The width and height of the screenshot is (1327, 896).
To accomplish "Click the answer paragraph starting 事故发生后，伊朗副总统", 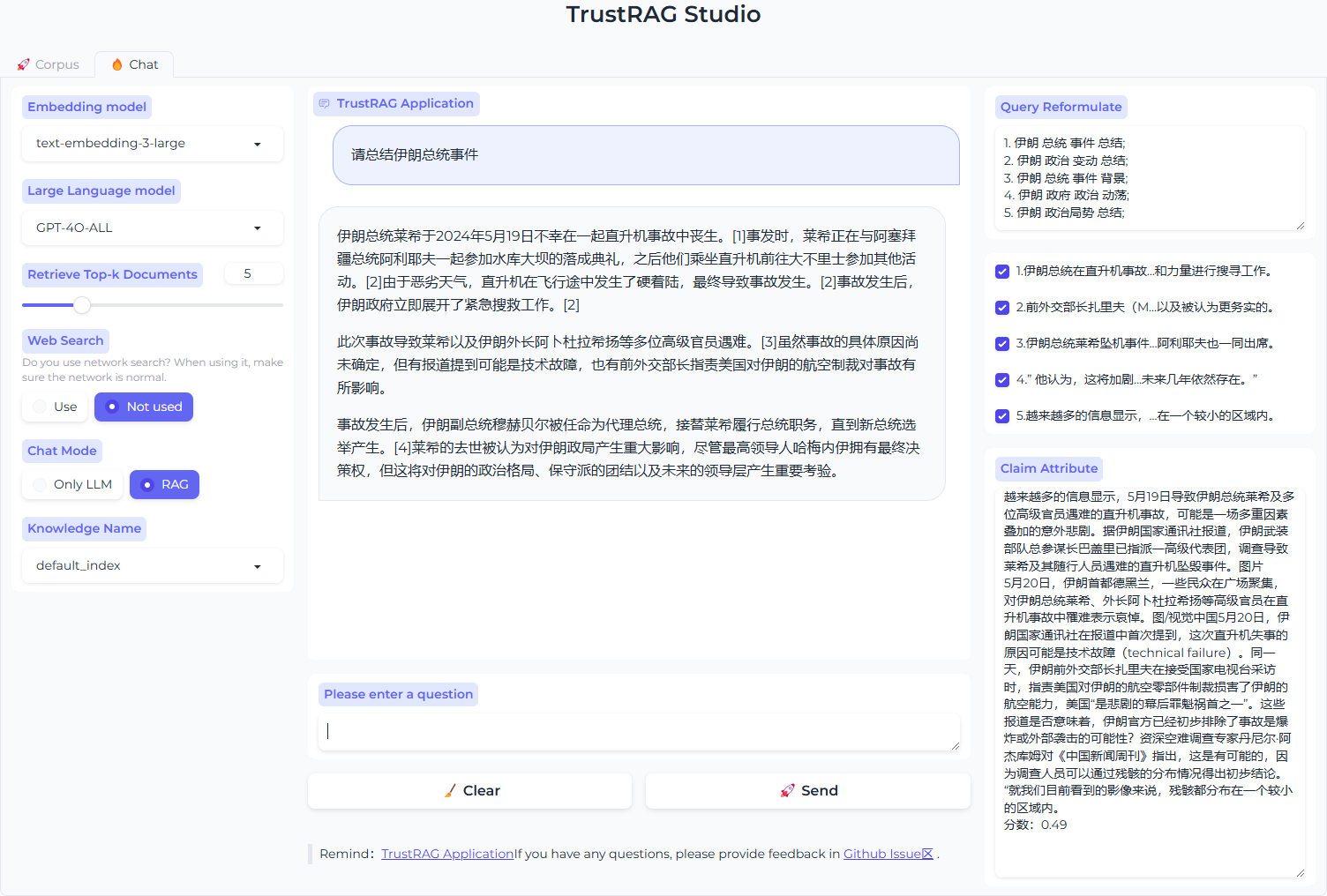I will pos(628,448).
